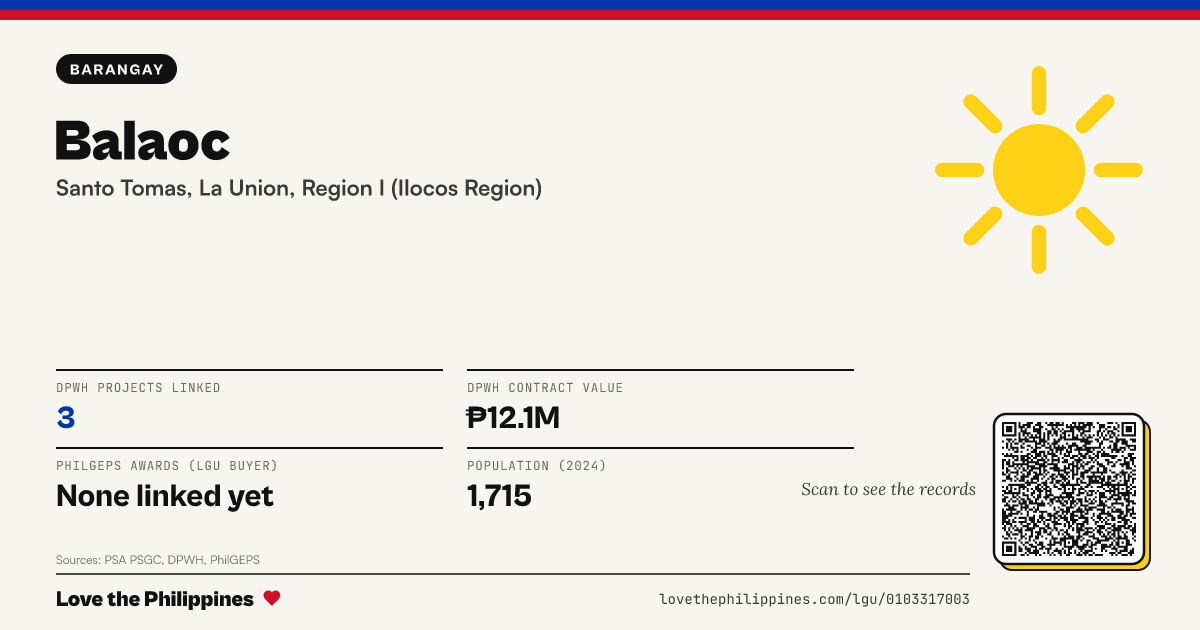Screen dimensions: 1200x630
Task: Click the None linked yet text
Action: pos(165,495)
